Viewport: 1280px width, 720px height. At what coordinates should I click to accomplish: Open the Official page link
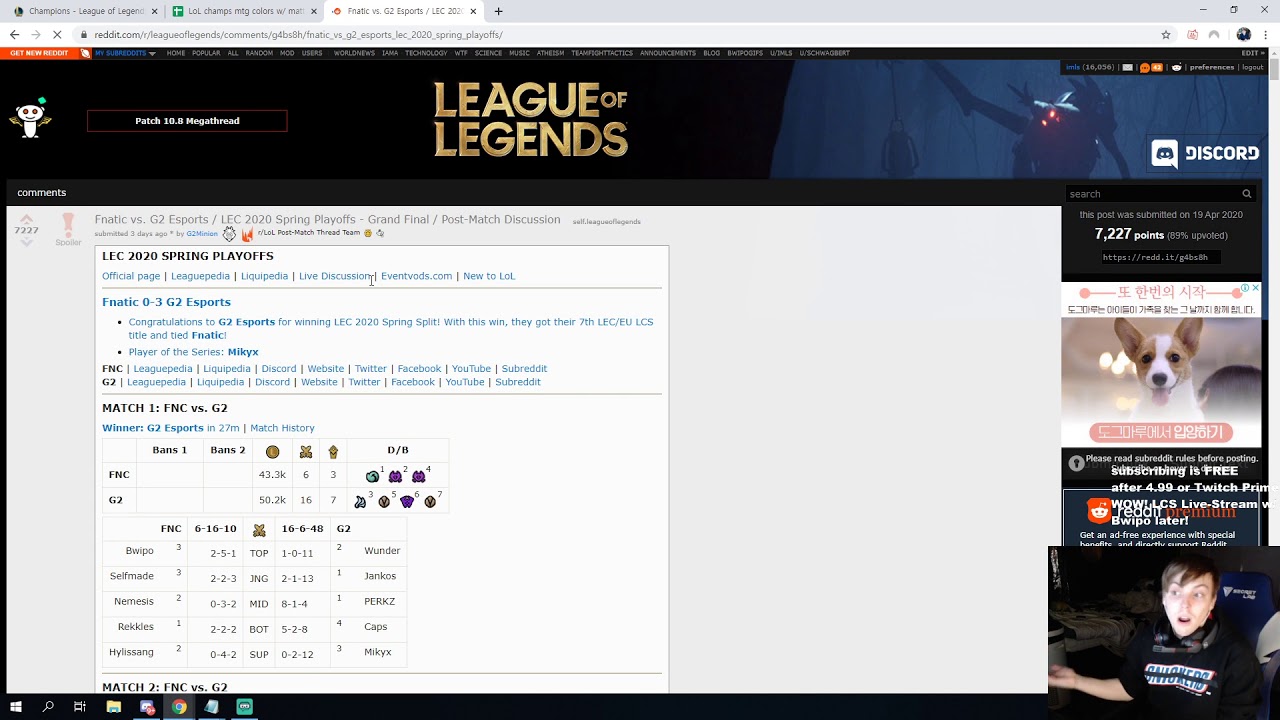[131, 276]
